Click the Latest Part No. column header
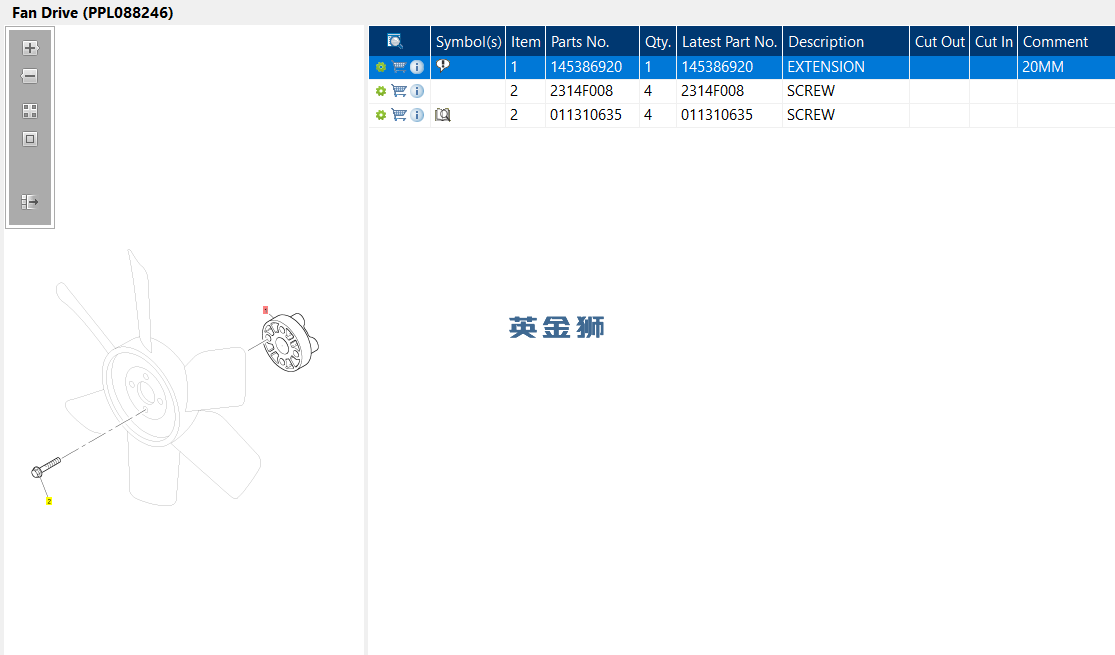Image resolution: width=1115 pixels, height=655 pixels. click(730, 41)
